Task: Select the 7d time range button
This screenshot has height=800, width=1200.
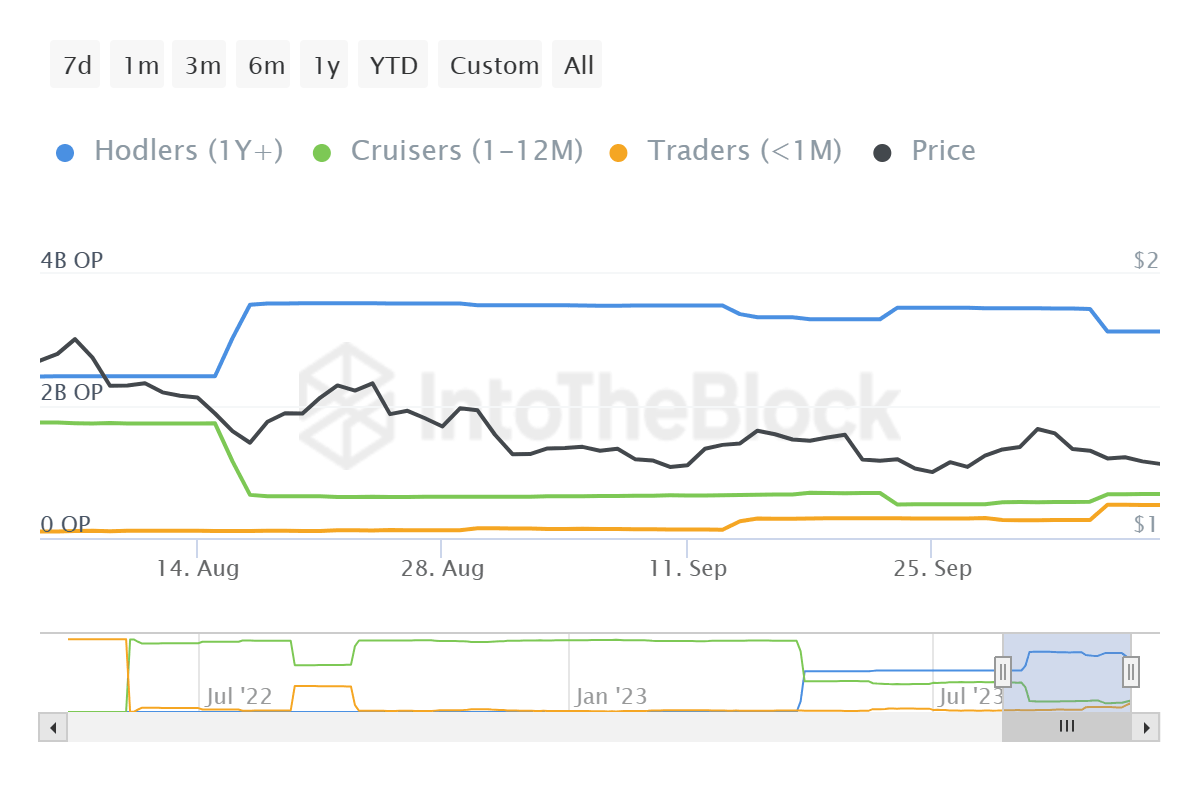Action: pyautogui.click(x=76, y=66)
